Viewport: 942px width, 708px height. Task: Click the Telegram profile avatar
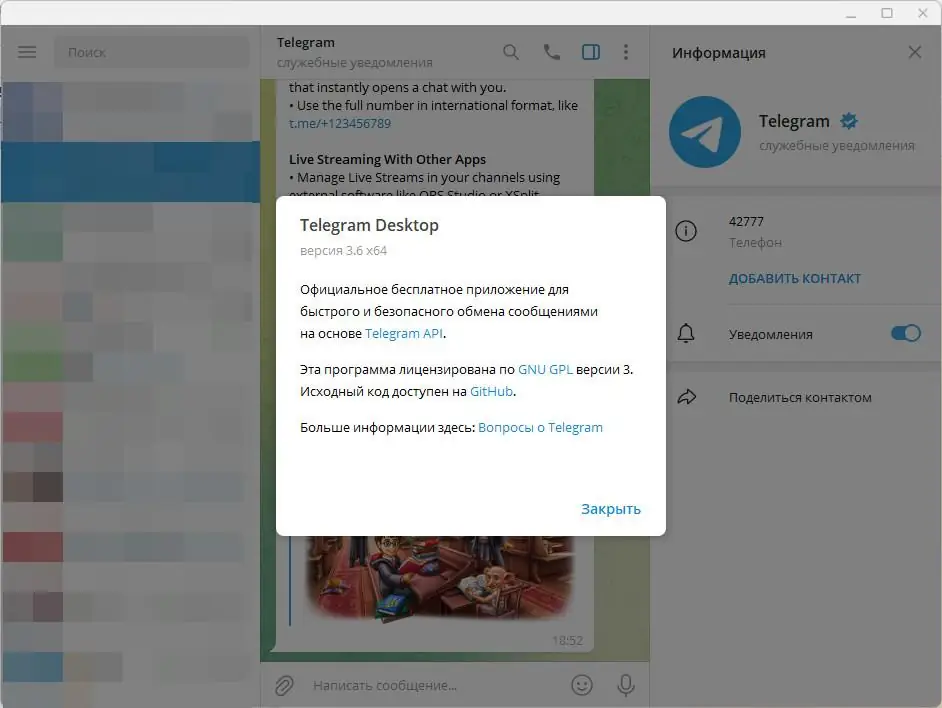pos(705,131)
